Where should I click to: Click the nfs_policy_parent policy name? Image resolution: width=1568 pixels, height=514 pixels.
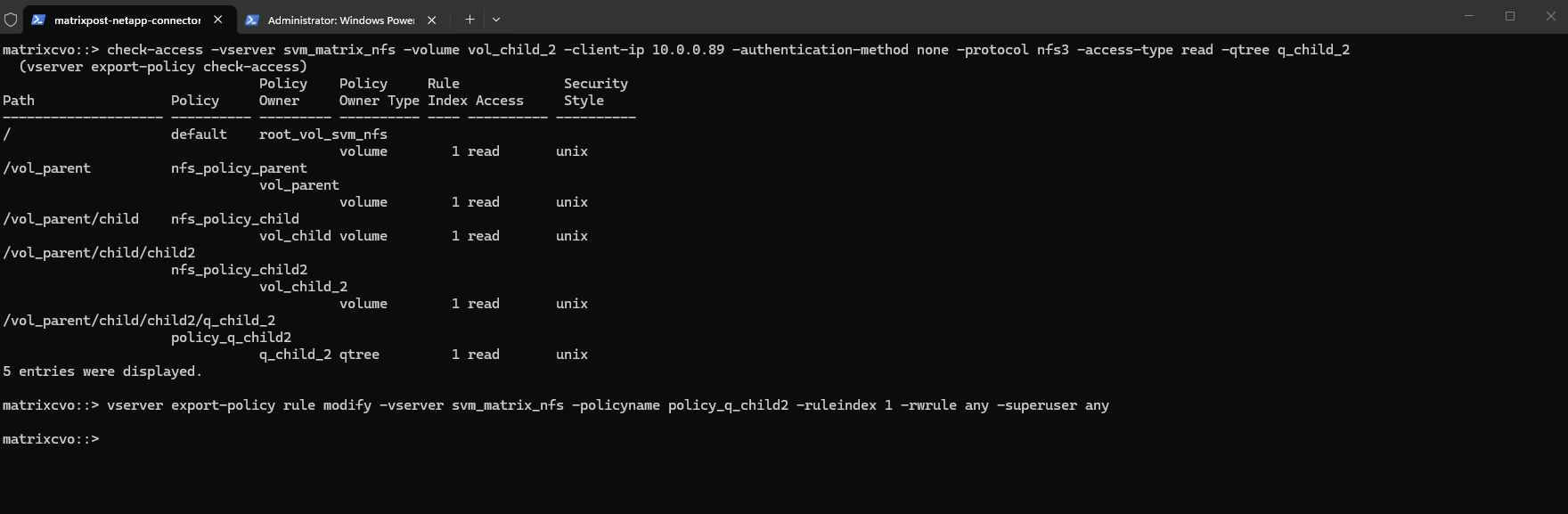click(x=239, y=168)
